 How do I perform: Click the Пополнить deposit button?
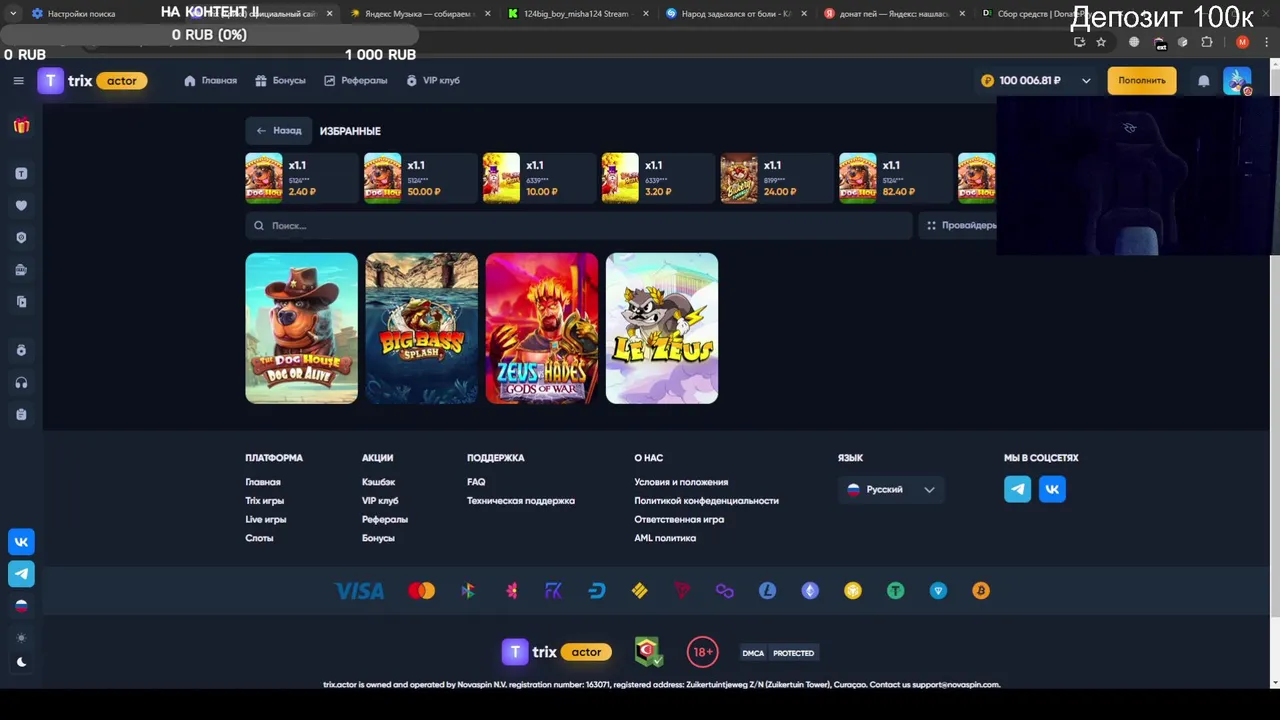[1142, 81]
